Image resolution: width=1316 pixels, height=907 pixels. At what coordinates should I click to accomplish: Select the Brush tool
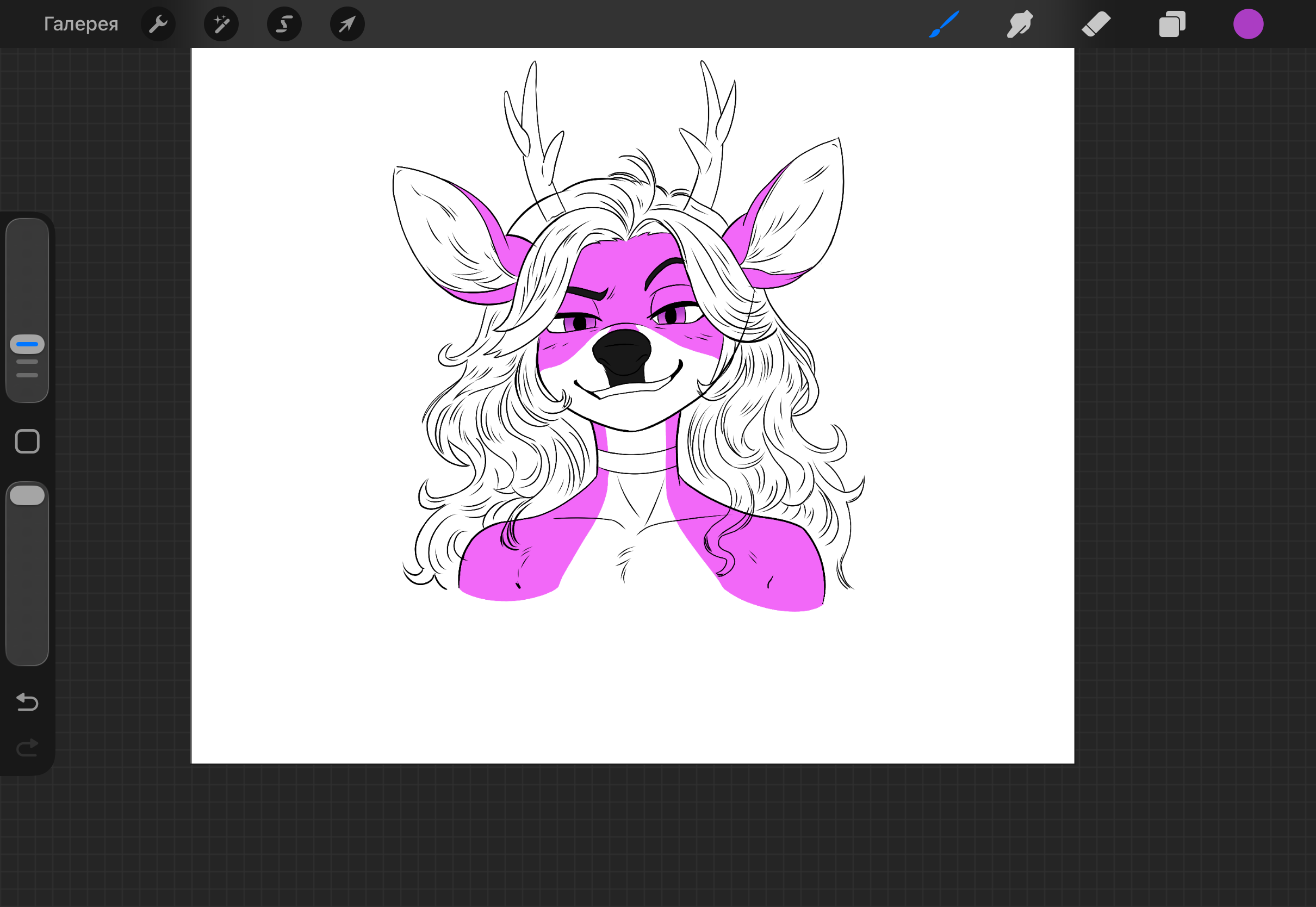(945, 24)
